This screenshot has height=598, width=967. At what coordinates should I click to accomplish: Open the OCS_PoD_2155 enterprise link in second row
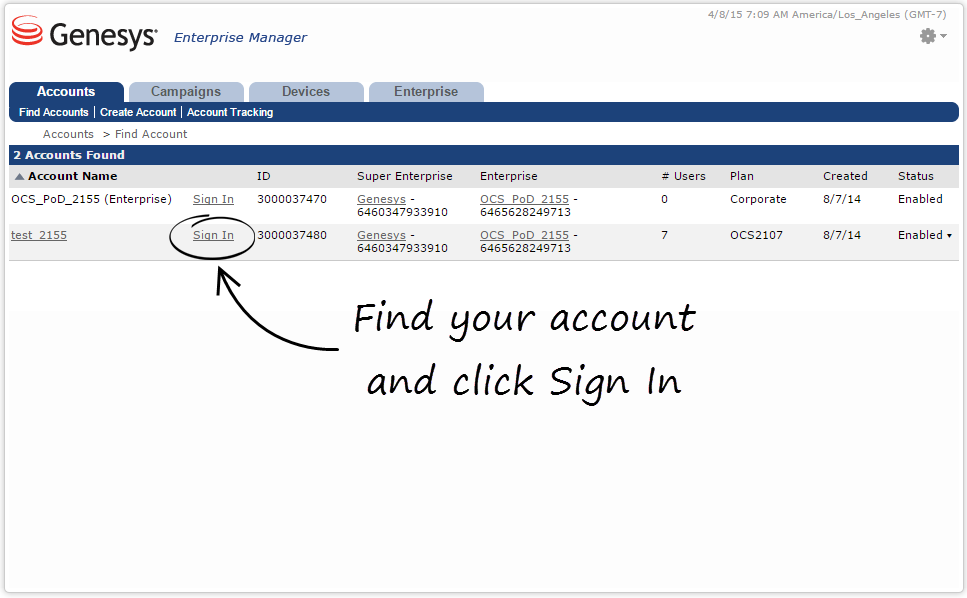524,236
